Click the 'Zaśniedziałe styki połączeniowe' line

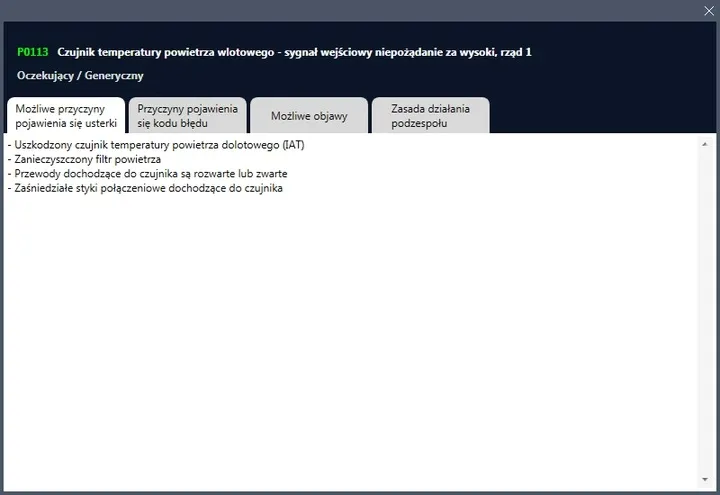pyautogui.click(x=148, y=187)
